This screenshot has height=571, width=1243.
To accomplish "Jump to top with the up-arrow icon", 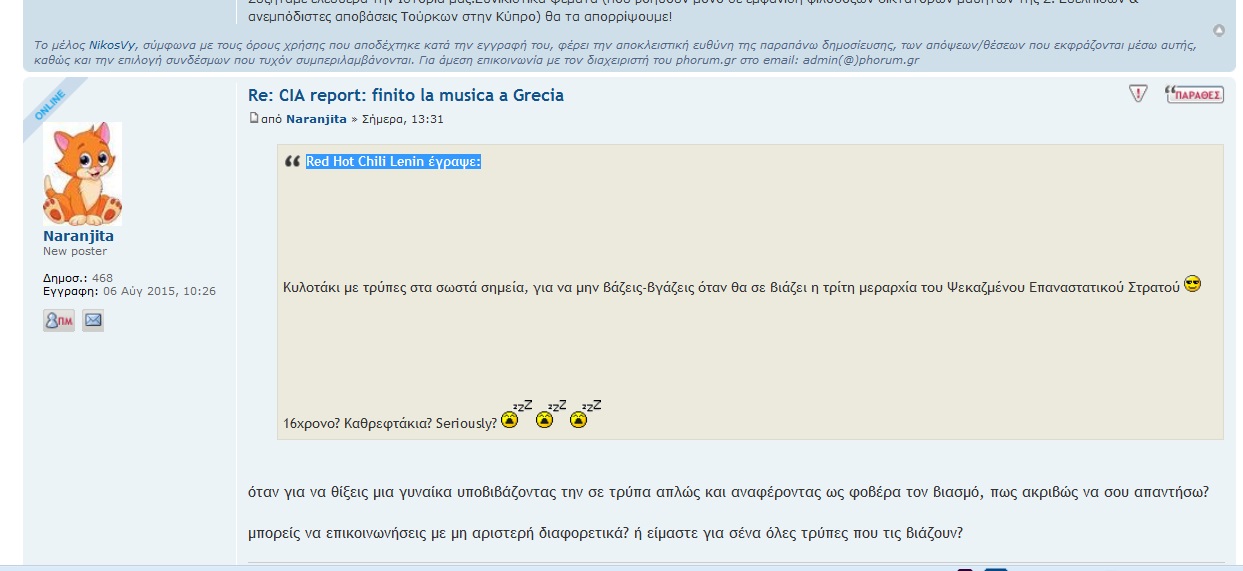I will [1219, 31].
